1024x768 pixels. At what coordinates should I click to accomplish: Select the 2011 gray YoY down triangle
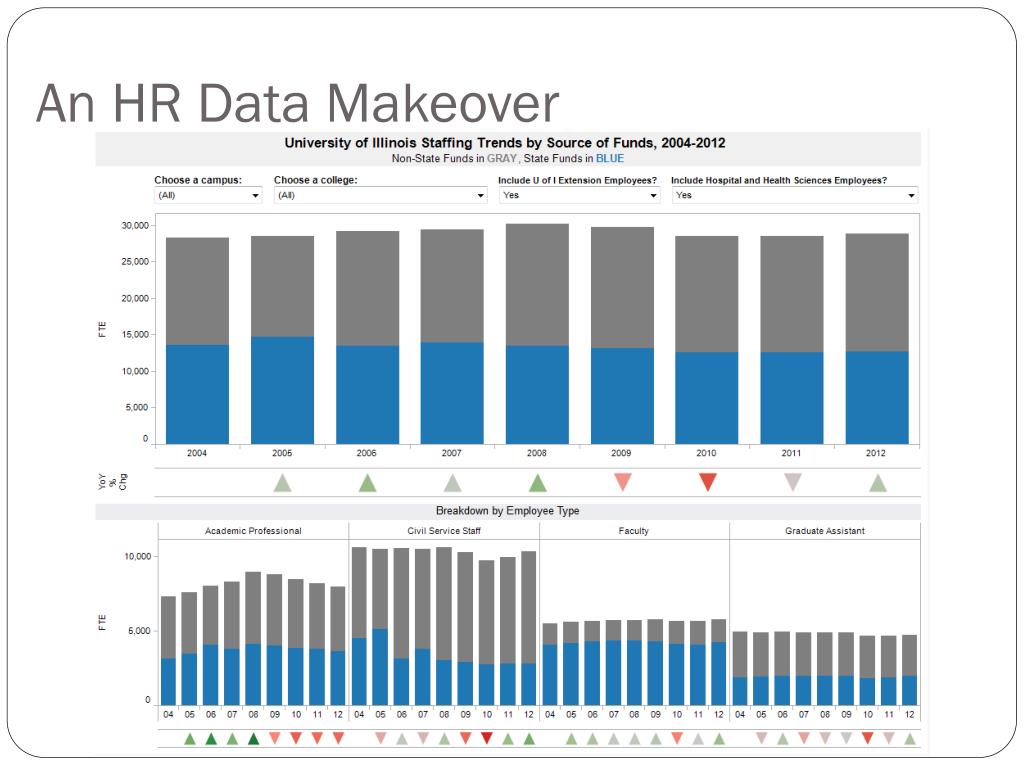point(793,482)
